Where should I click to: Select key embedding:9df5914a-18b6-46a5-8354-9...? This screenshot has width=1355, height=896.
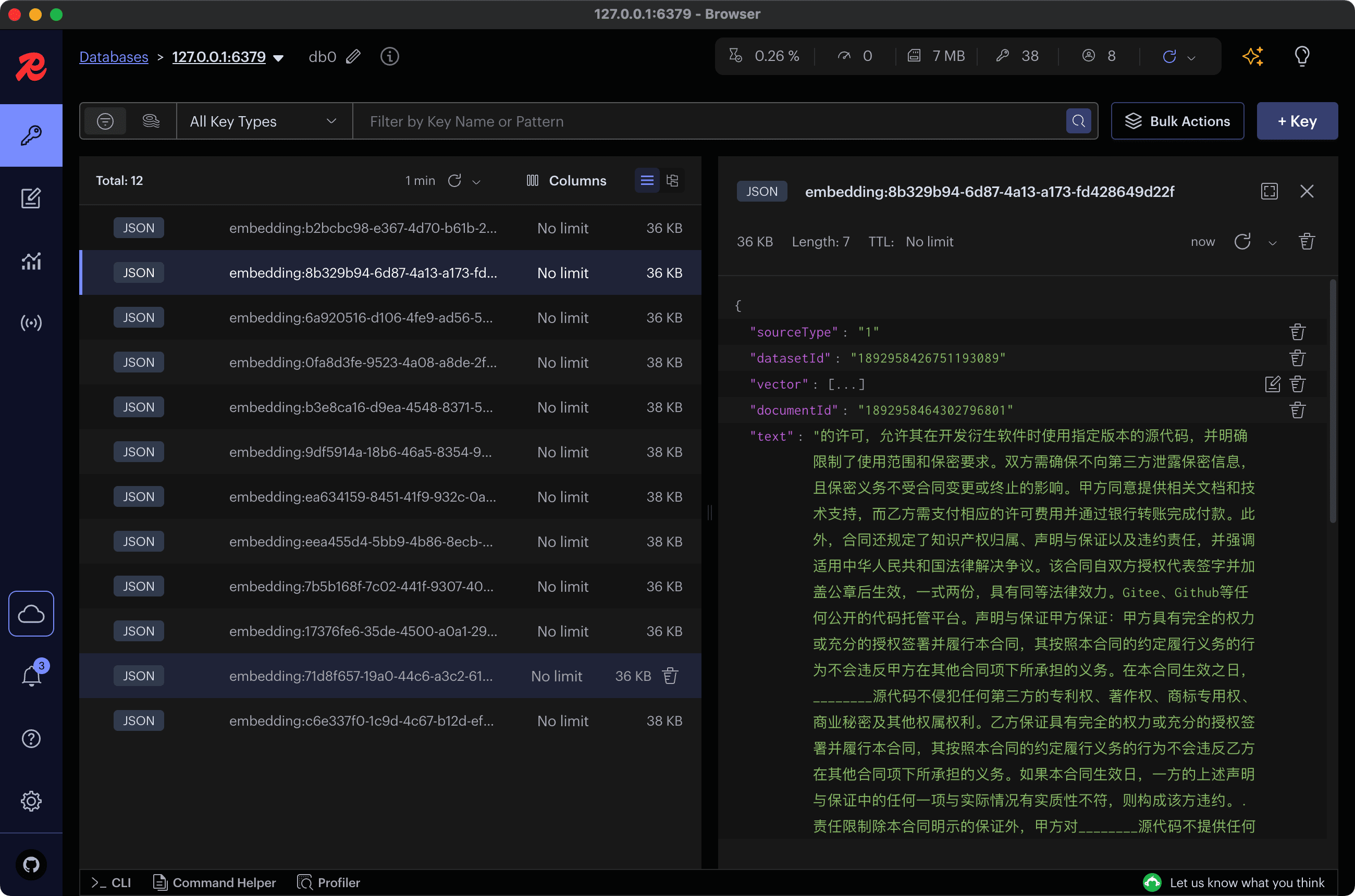click(390, 452)
